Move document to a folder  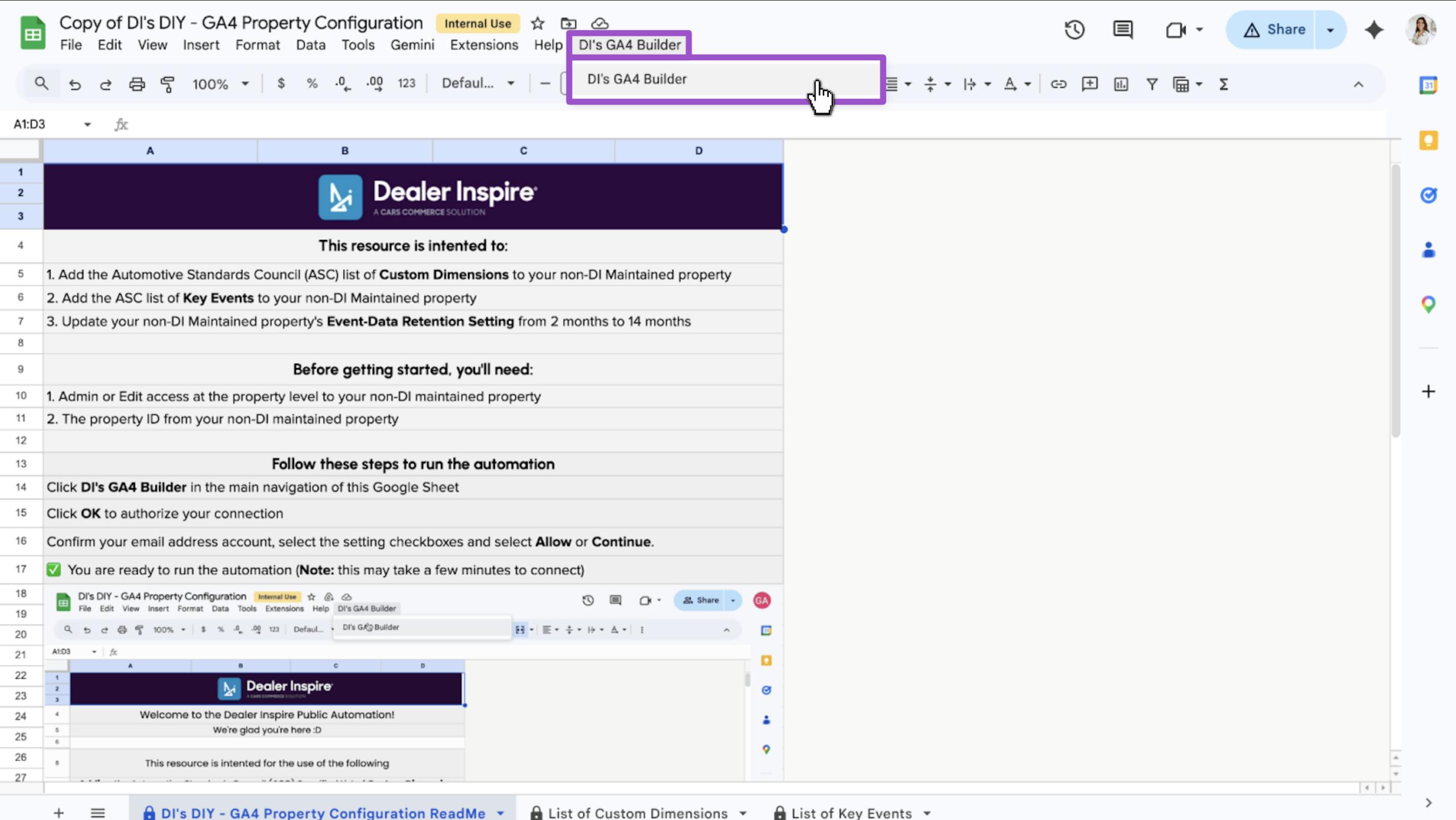pos(568,23)
